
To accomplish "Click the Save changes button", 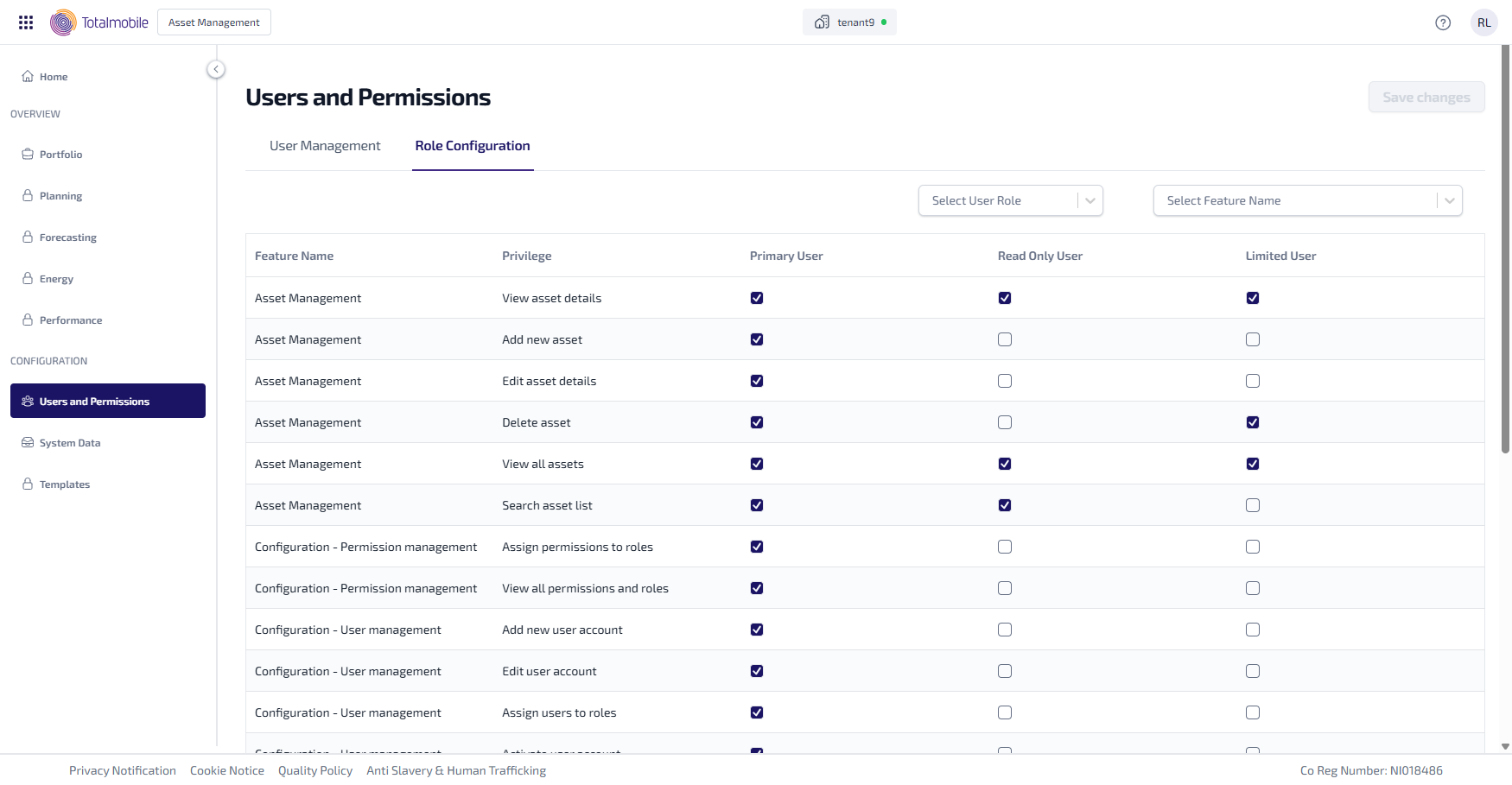I will point(1426,98).
